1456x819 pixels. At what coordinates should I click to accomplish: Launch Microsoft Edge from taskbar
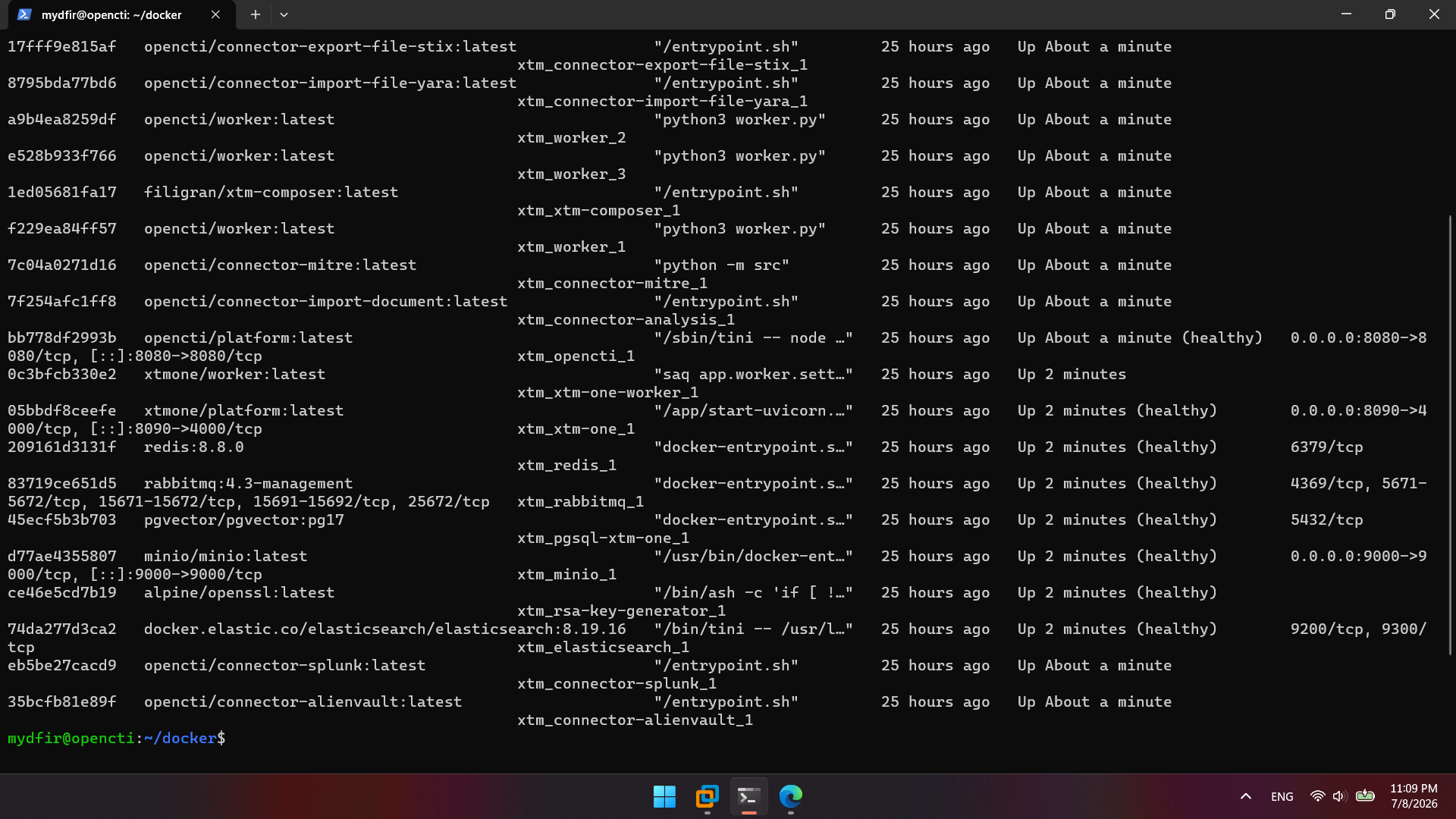pyautogui.click(x=791, y=796)
